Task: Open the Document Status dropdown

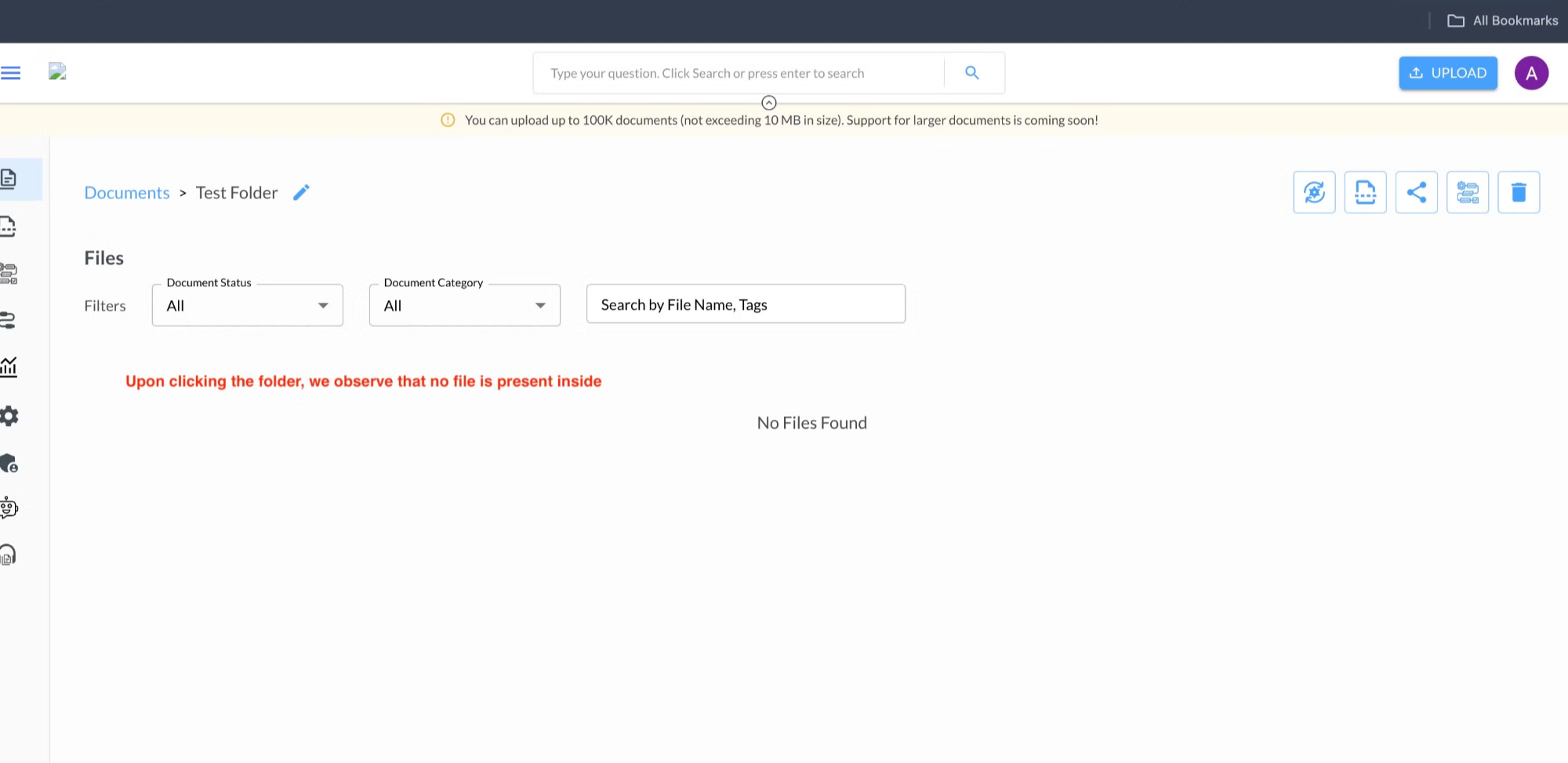Action: [x=248, y=305]
